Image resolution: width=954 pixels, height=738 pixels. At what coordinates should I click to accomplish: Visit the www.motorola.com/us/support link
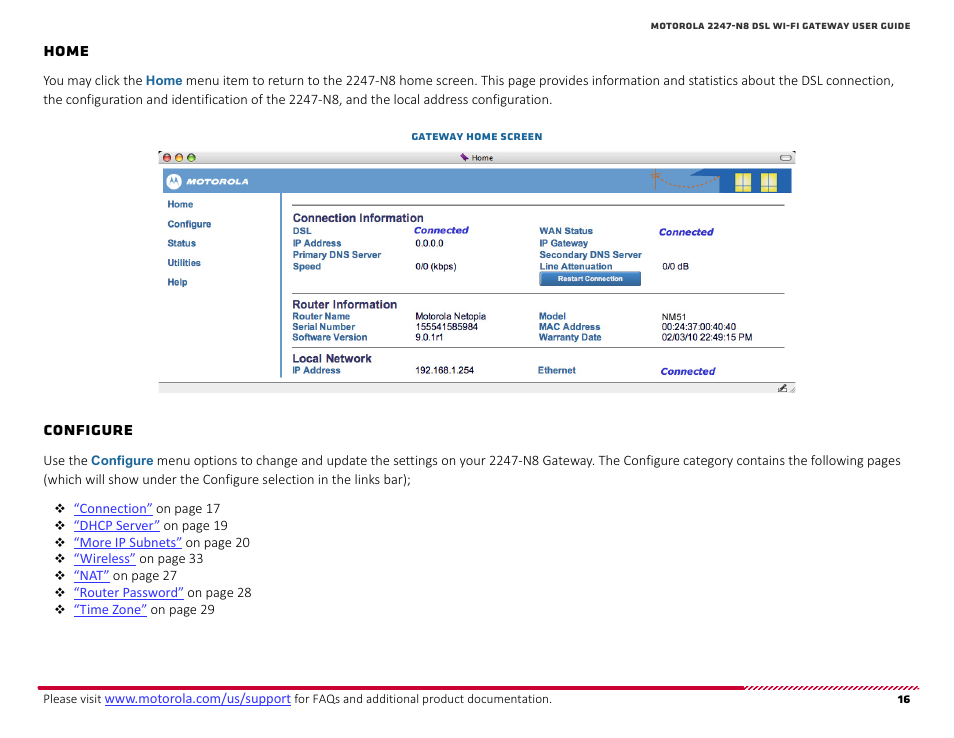pos(198,699)
